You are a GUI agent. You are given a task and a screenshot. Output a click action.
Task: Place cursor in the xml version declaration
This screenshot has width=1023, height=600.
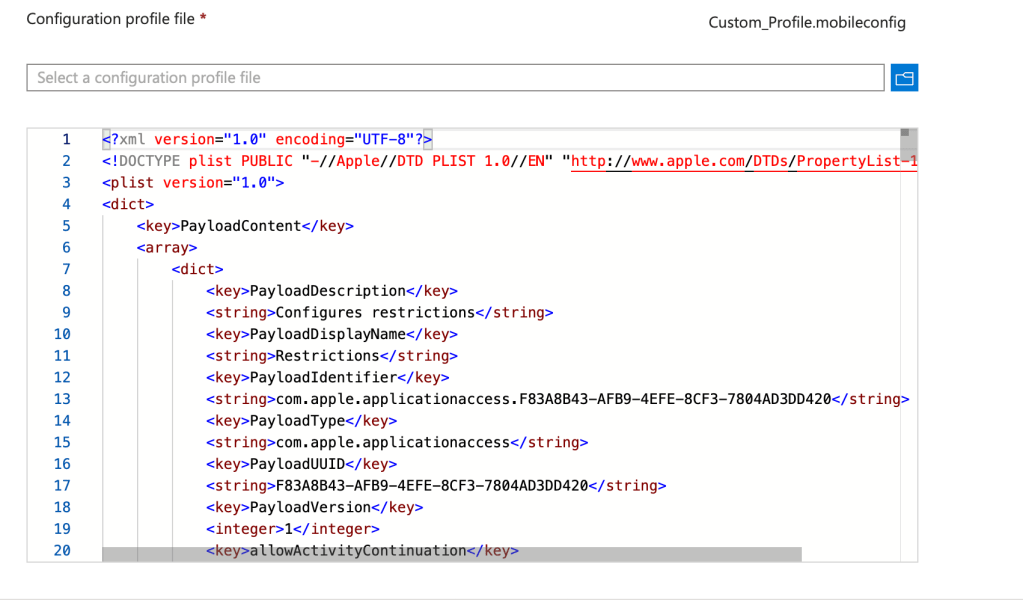(x=266, y=140)
